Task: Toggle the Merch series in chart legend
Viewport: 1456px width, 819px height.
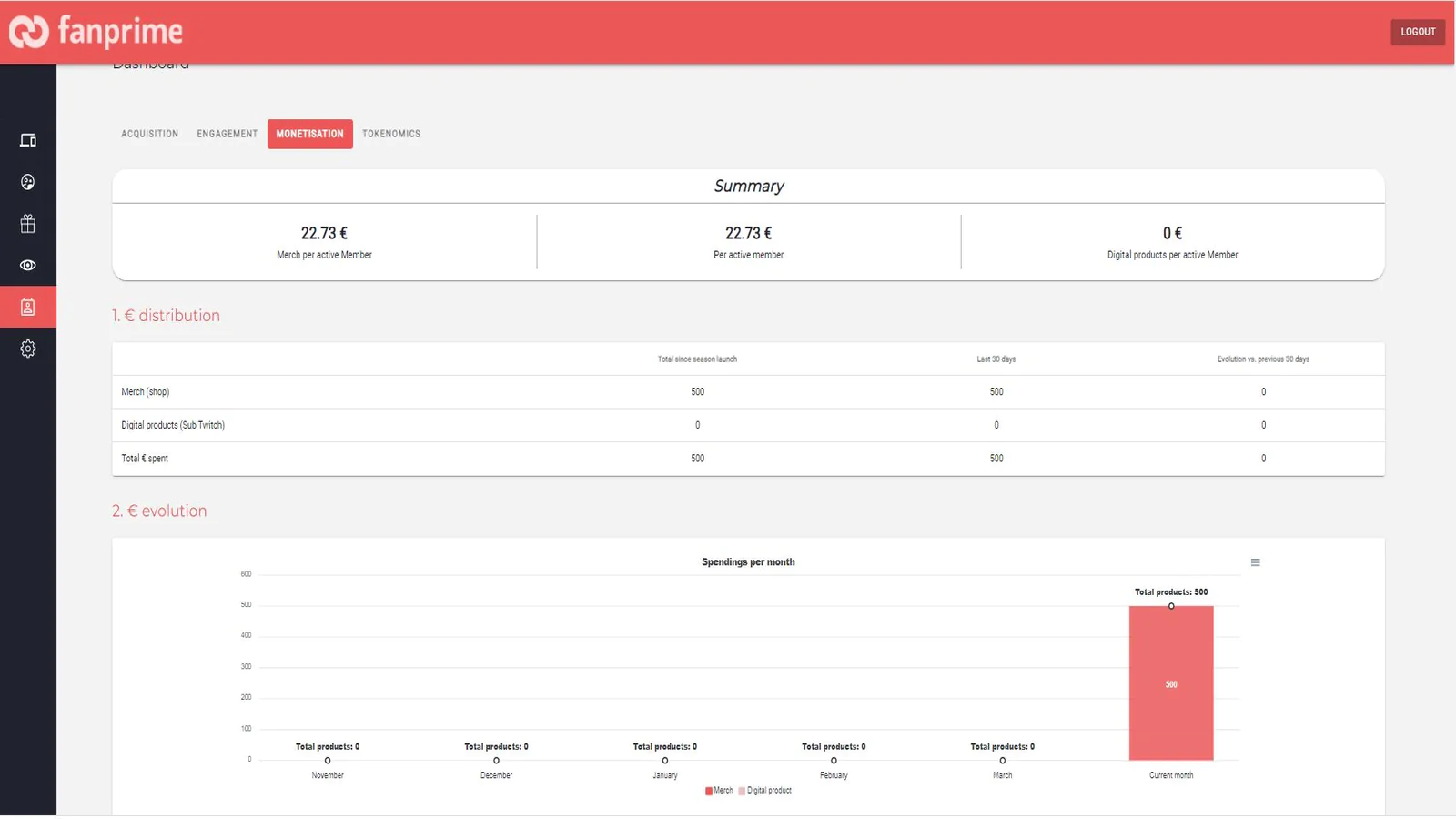Action: pyautogui.click(x=719, y=791)
